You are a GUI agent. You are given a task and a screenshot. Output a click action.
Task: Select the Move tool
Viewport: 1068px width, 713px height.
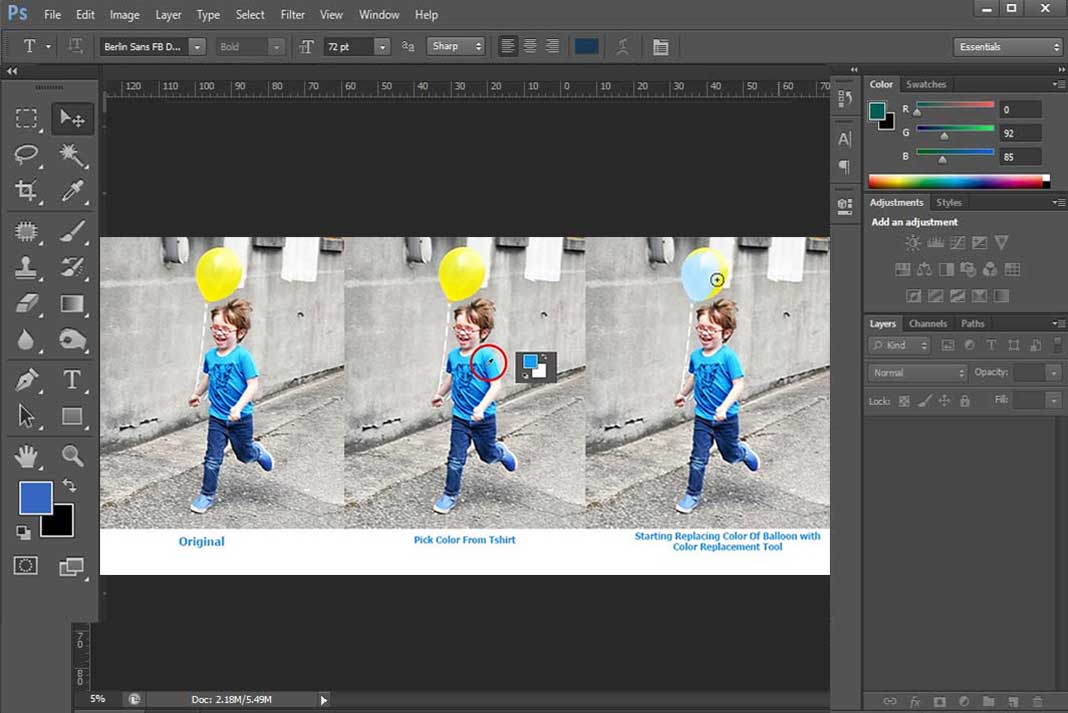(72, 118)
